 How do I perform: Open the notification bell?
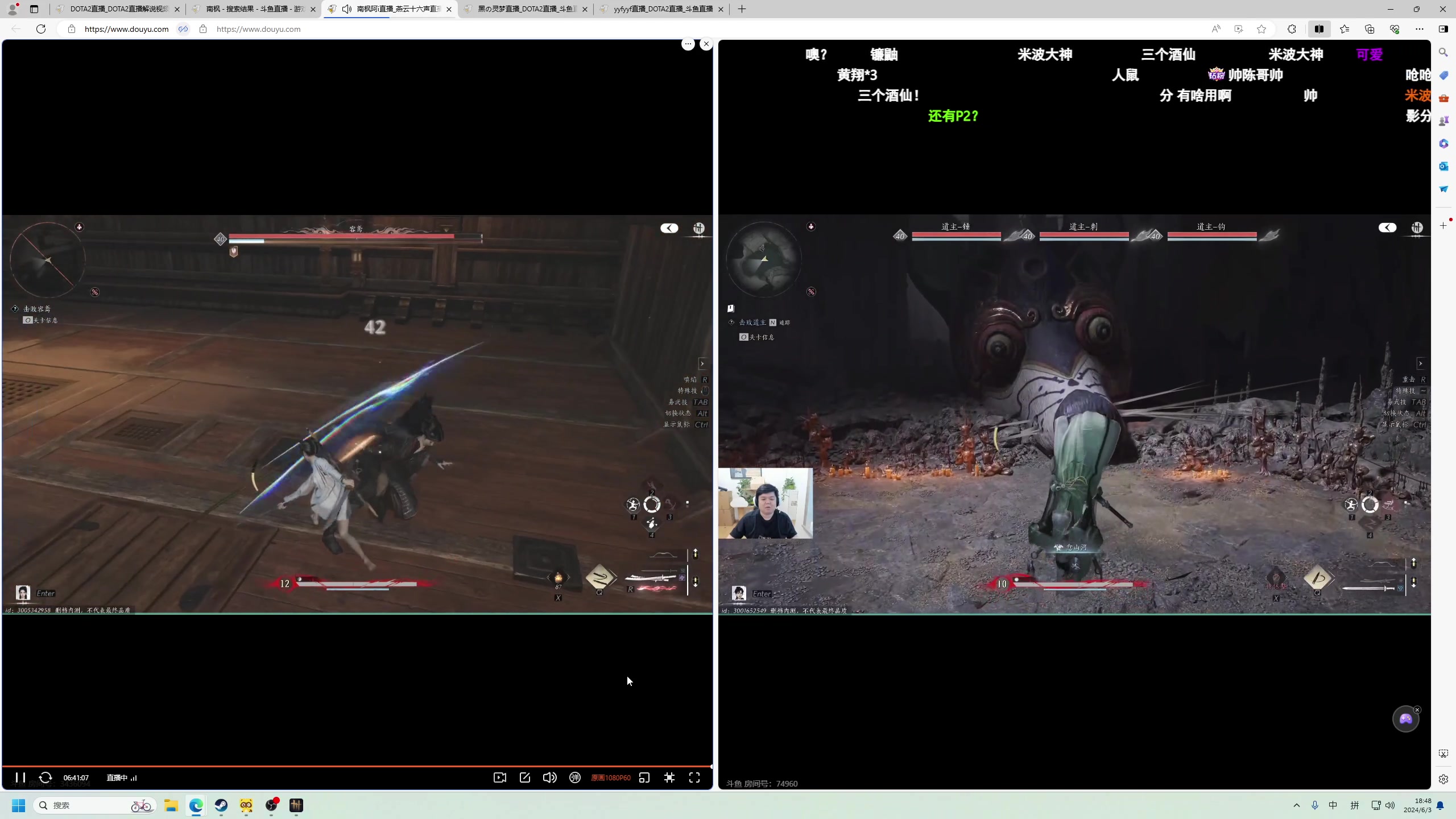tap(1440, 805)
